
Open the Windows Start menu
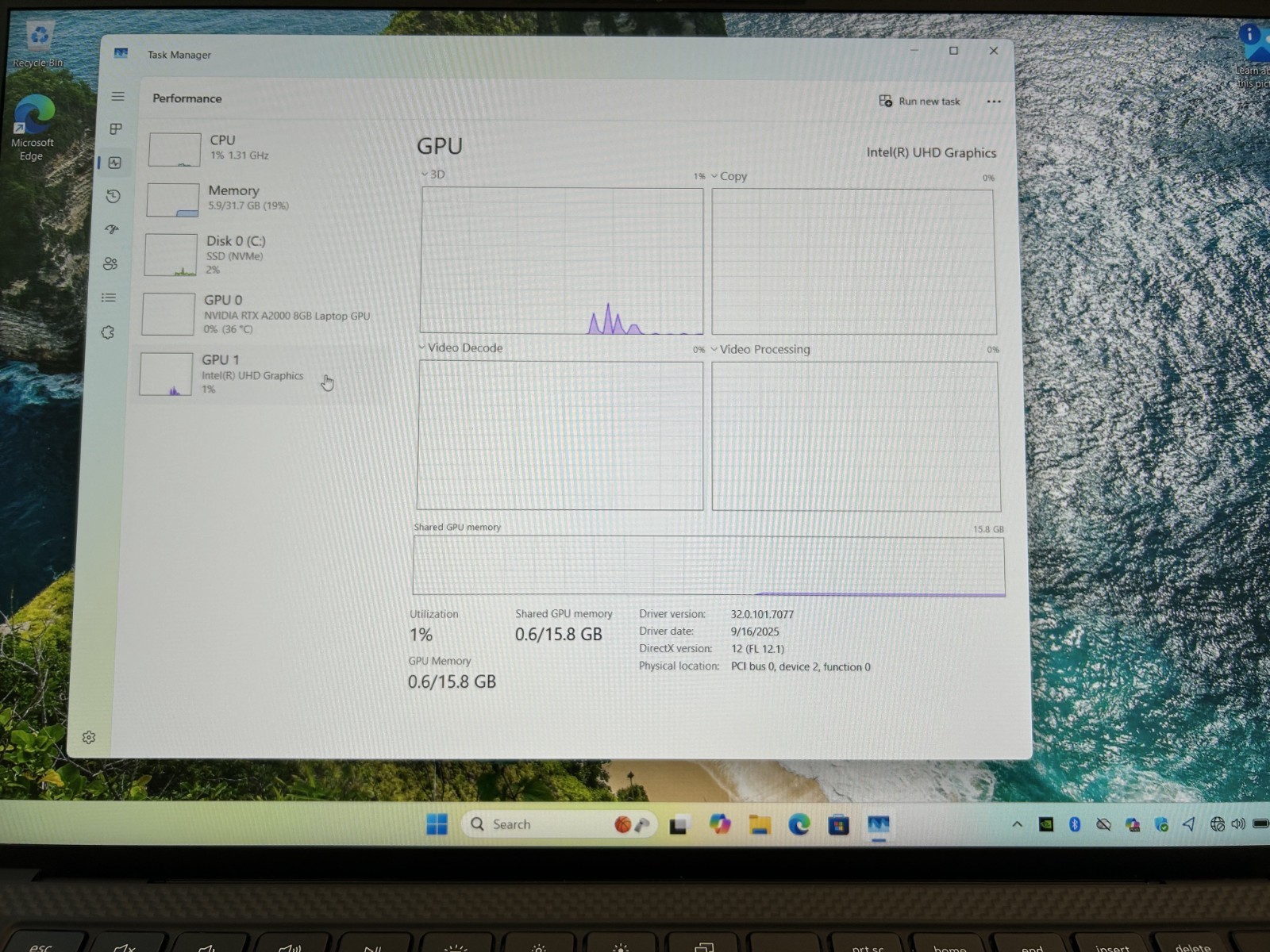click(x=437, y=824)
